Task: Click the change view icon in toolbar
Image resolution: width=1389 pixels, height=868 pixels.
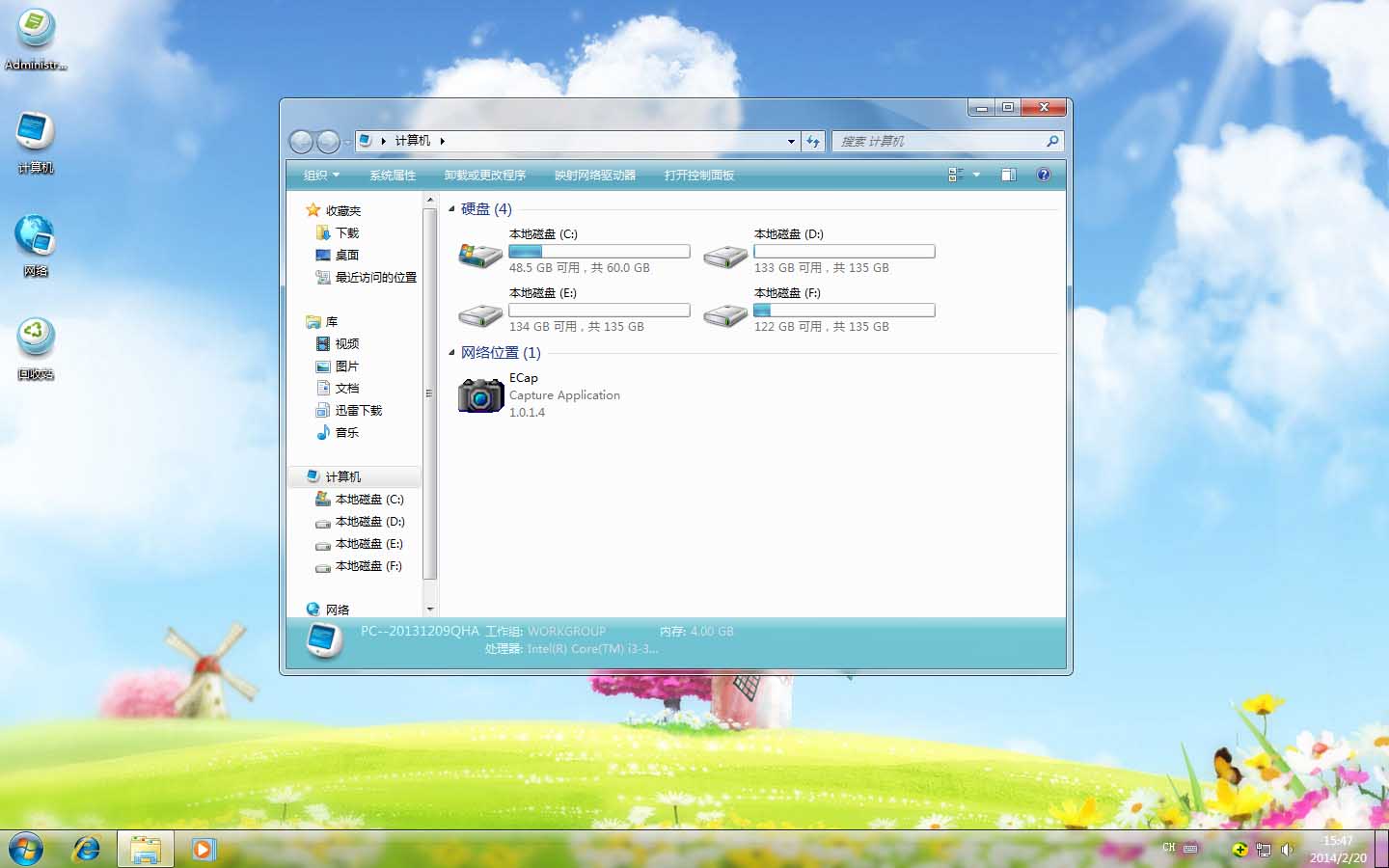Action: 956,175
